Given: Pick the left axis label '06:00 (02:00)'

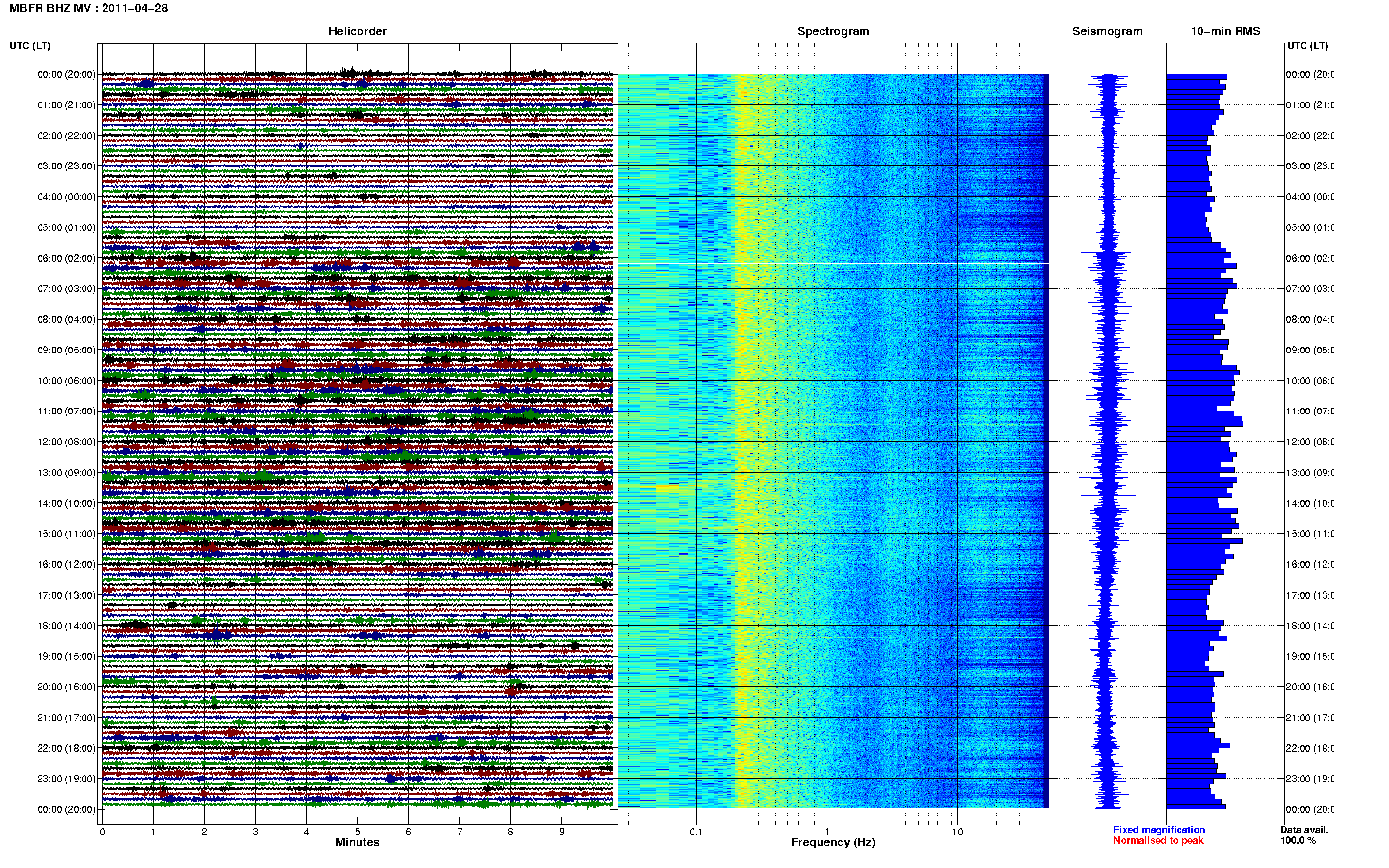Looking at the screenshot, I should click(x=66, y=258).
